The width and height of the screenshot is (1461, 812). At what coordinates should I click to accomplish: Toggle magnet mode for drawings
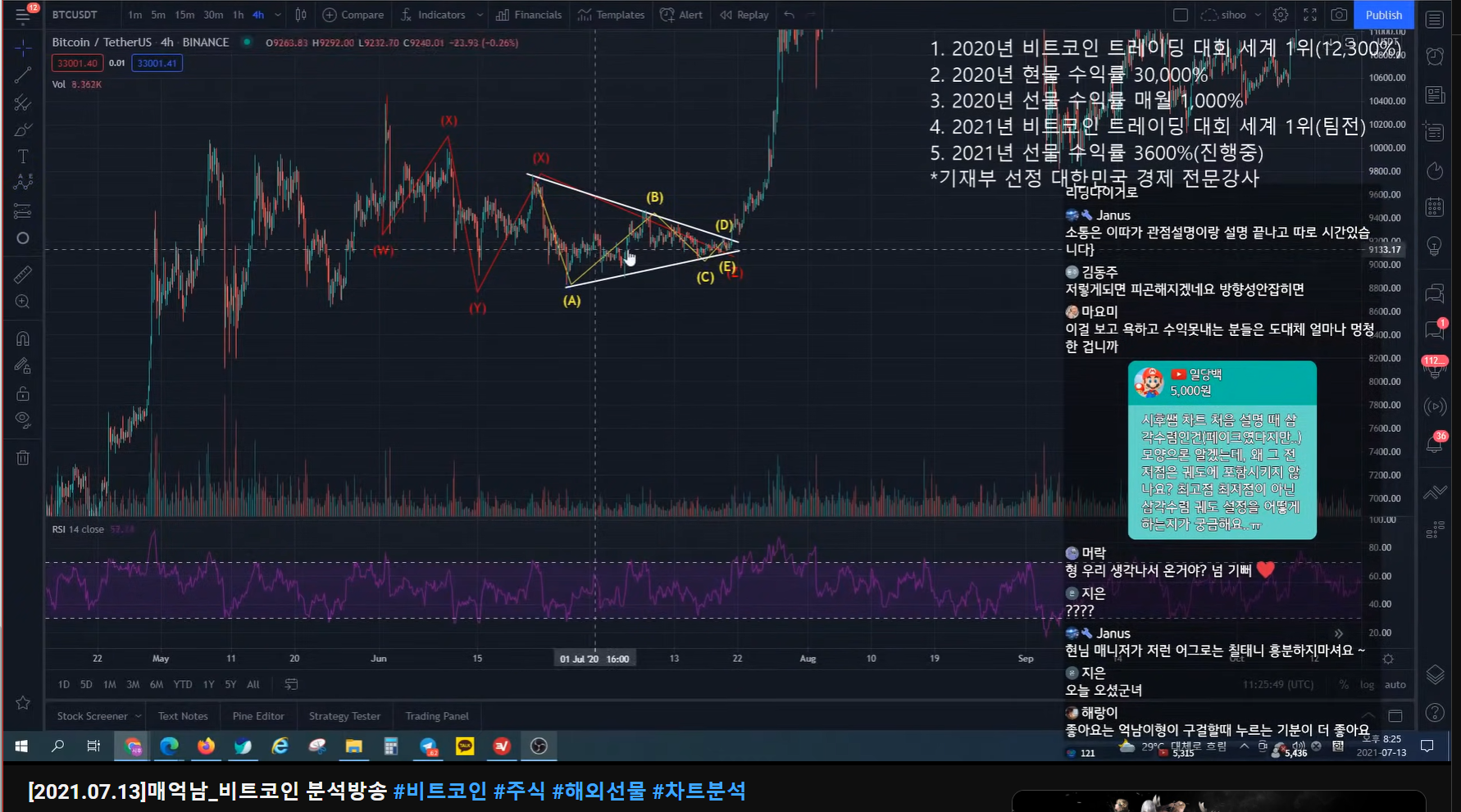click(x=23, y=338)
